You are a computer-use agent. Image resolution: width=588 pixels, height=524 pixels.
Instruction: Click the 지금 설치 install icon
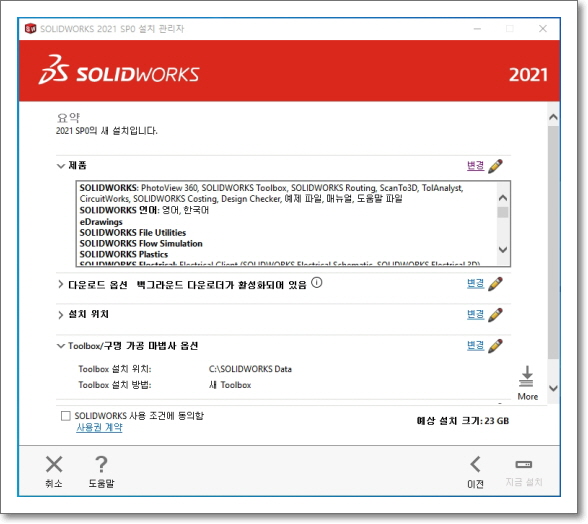click(524, 464)
